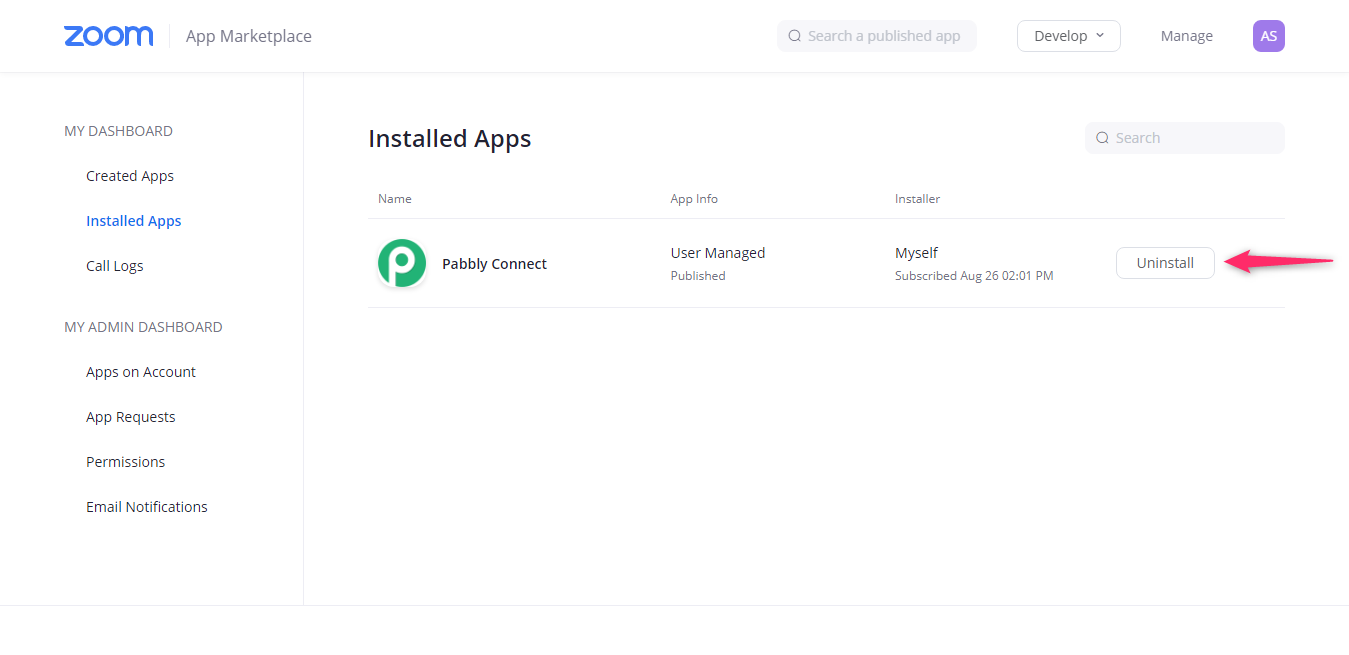Click the Name column header
The image size is (1349, 655).
point(395,199)
